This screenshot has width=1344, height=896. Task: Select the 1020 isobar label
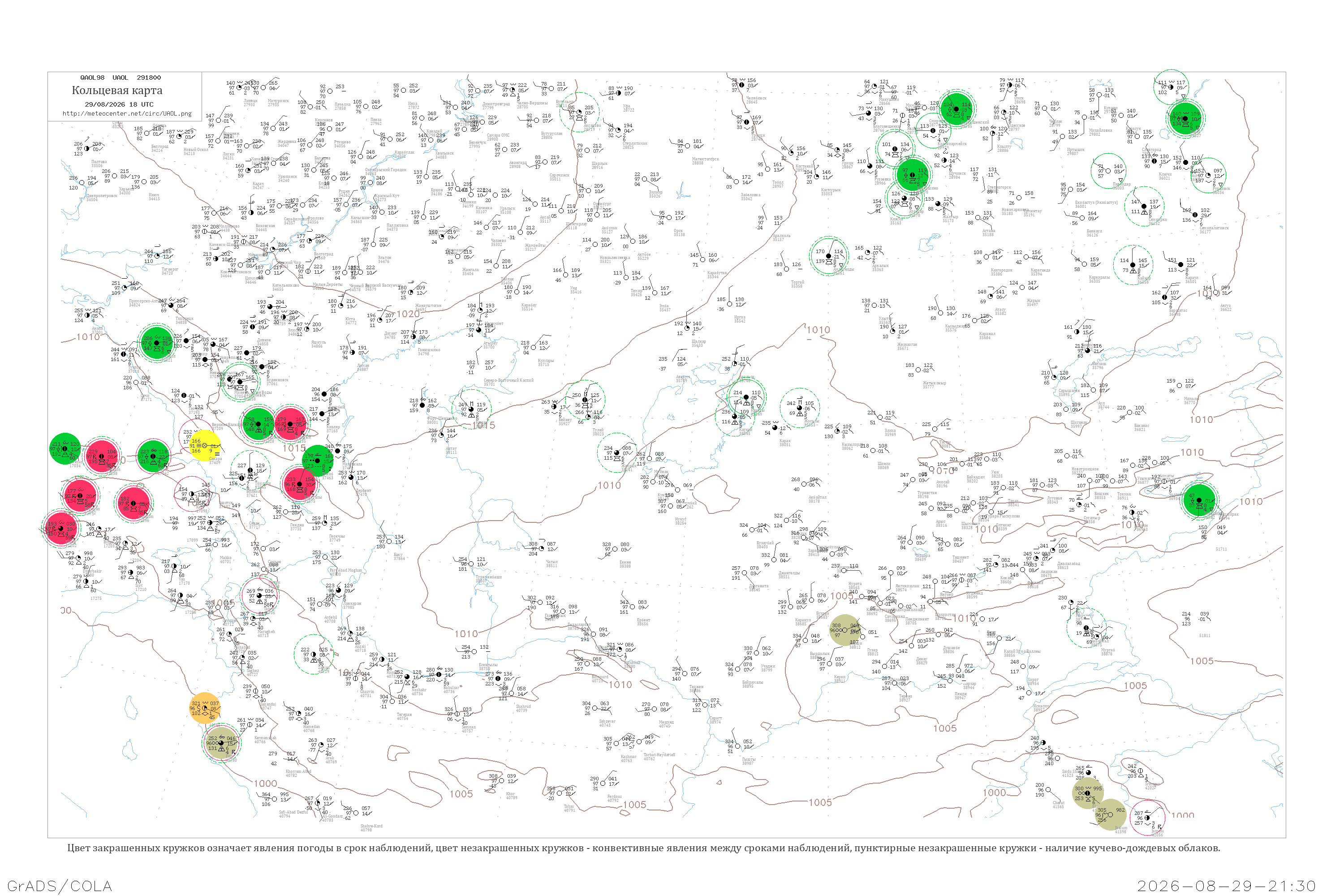409,314
